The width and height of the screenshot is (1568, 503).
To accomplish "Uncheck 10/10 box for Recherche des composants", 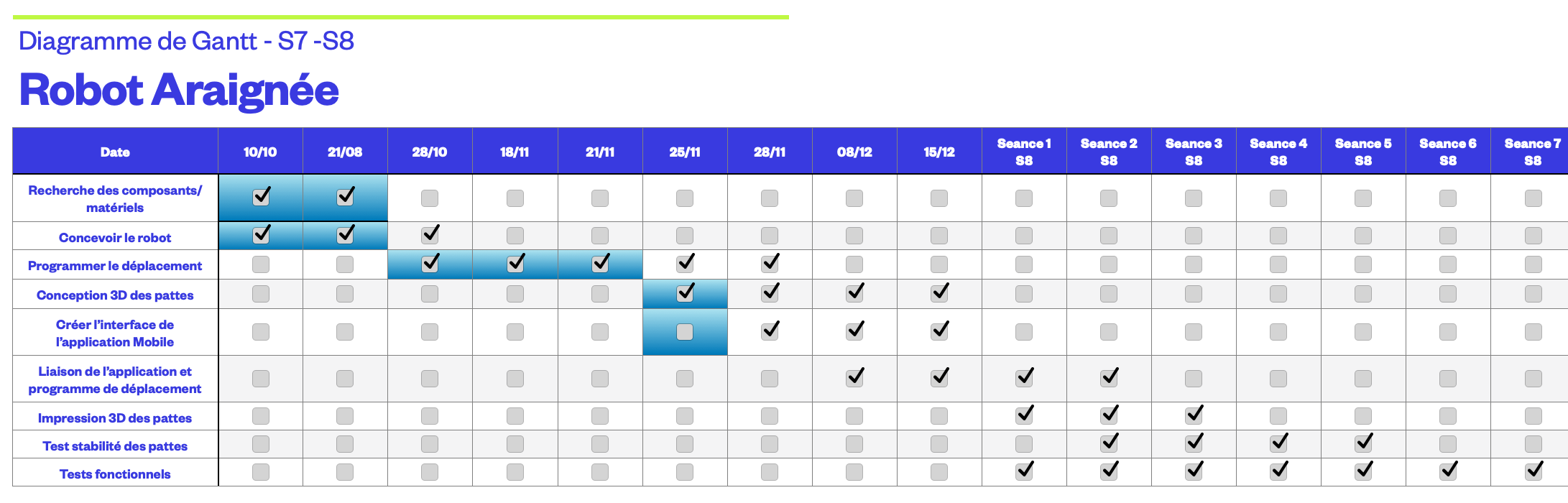I will click(261, 197).
